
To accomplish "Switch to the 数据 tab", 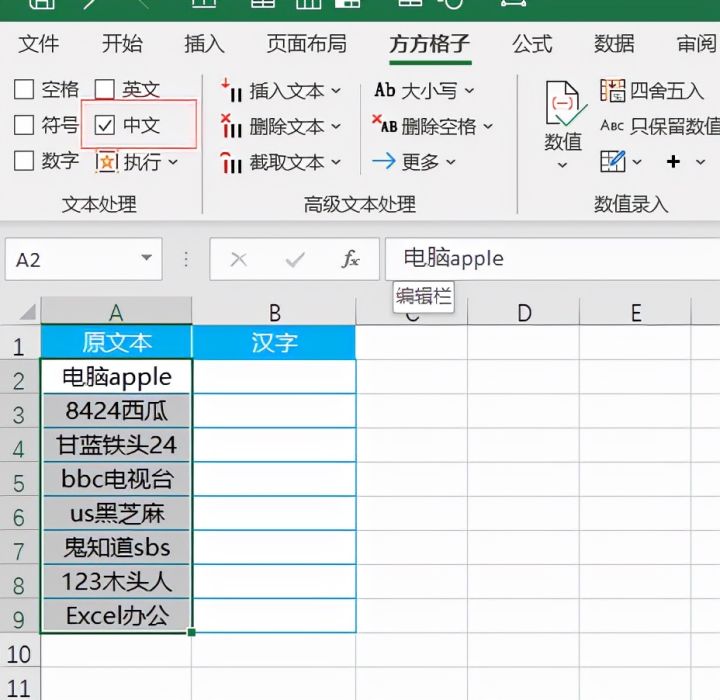I will pos(614,44).
